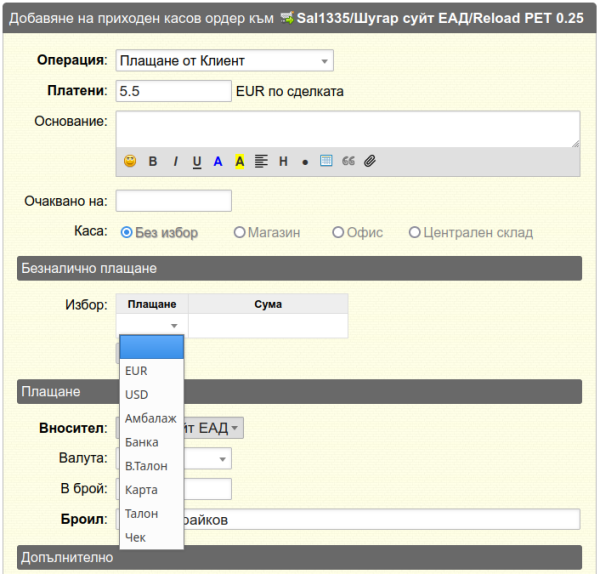This screenshot has height=574, width=600.
Task: Attach file with paperclip icon
Action: (370, 161)
